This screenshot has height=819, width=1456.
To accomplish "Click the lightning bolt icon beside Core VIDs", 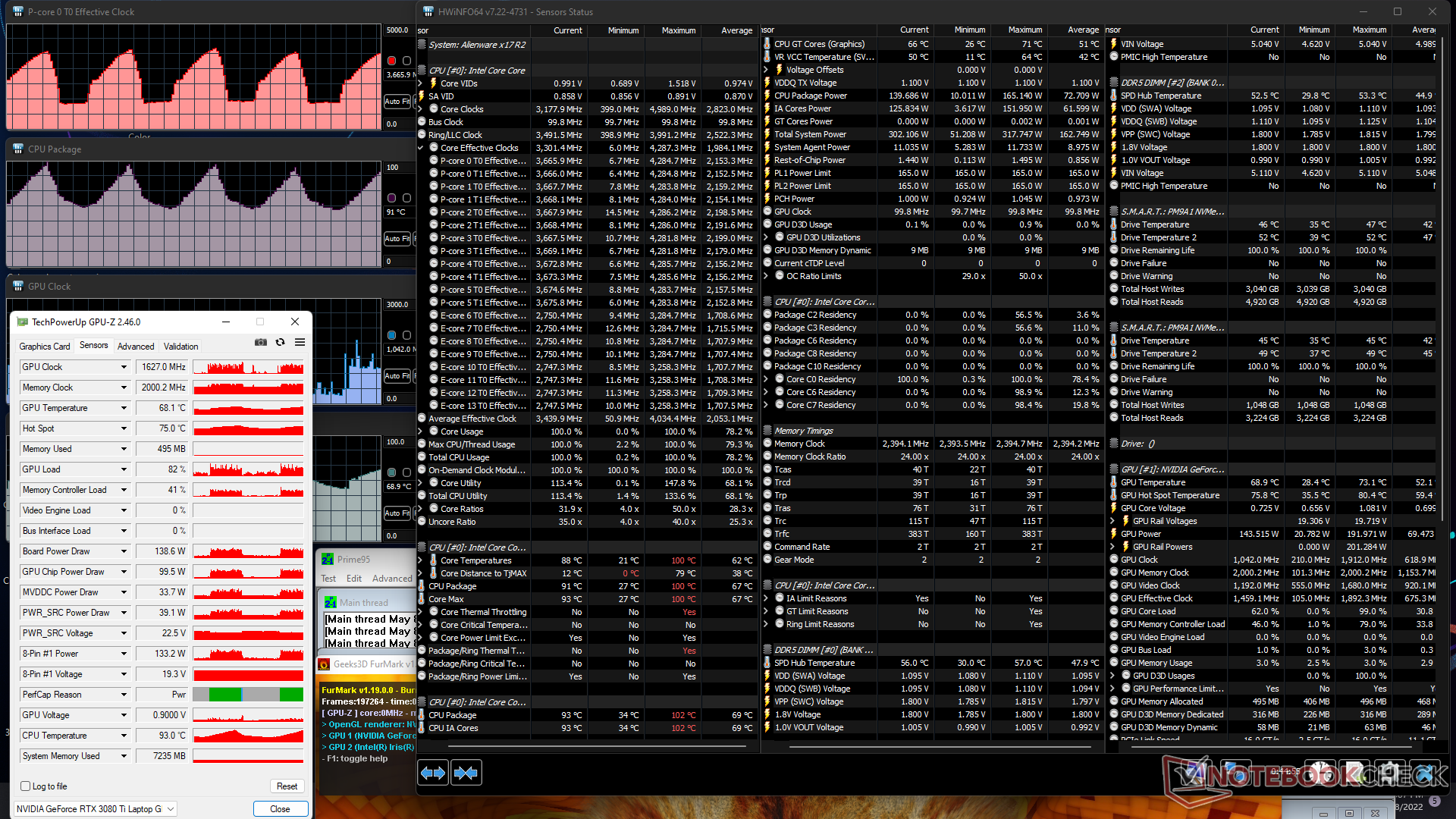I will coord(434,83).
